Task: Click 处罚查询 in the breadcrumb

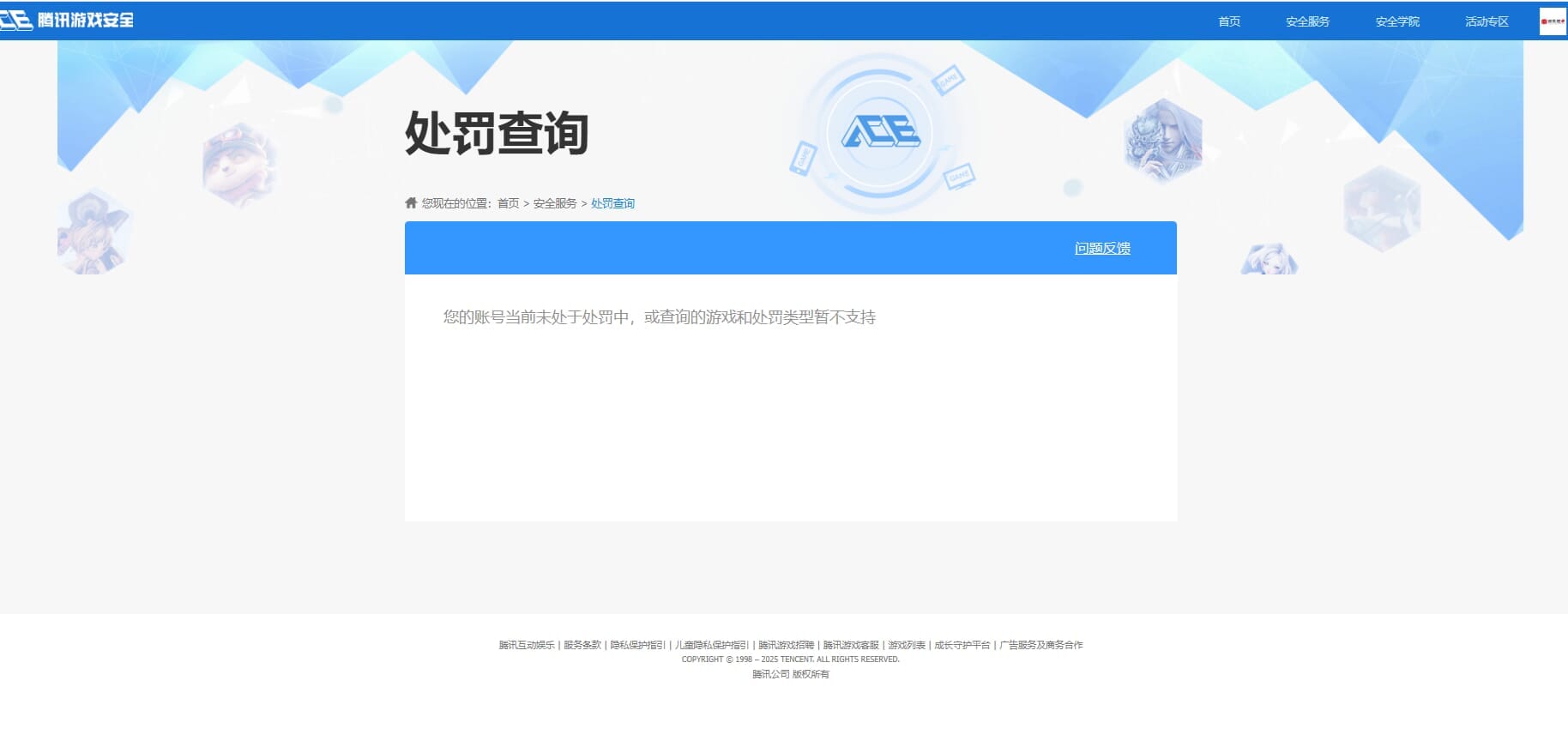Action: point(612,203)
